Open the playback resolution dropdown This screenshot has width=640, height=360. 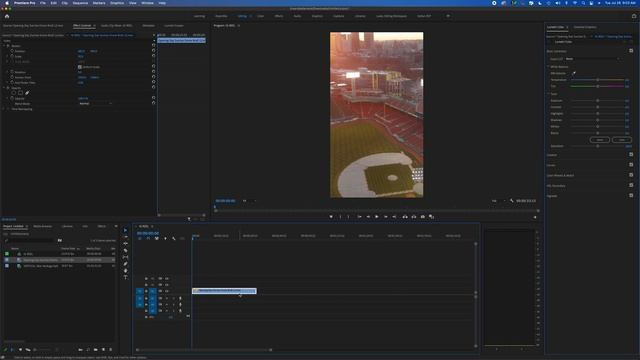tap(498, 201)
